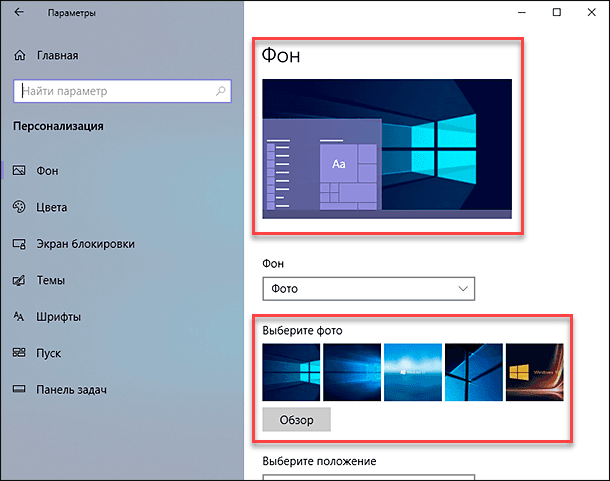The width and height of the screenshot is (610, 481).
Task: Click the Выберите фото label
Action: click(x=302, y=330)
